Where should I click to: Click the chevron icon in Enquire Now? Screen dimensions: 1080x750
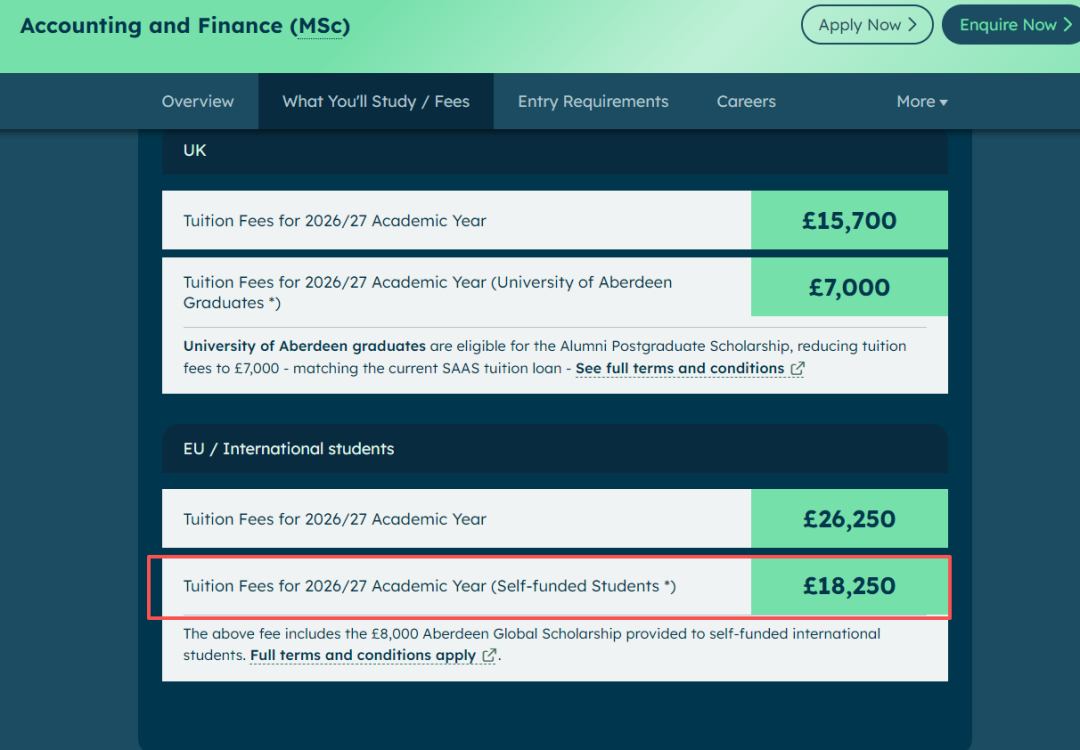point(1068,25)
